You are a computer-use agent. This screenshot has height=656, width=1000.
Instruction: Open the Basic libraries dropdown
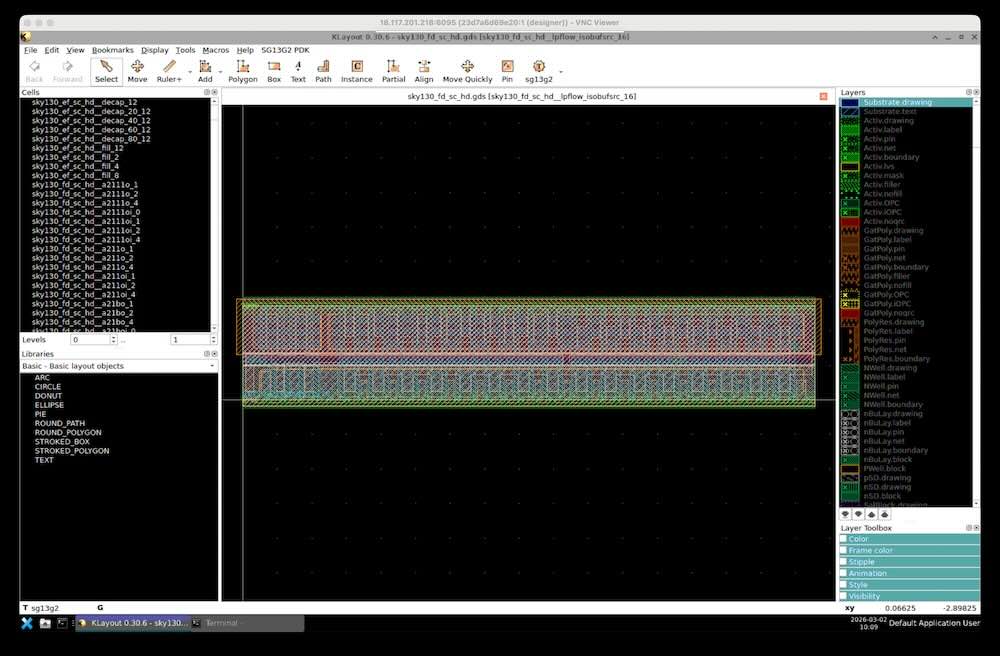(212, 366)
